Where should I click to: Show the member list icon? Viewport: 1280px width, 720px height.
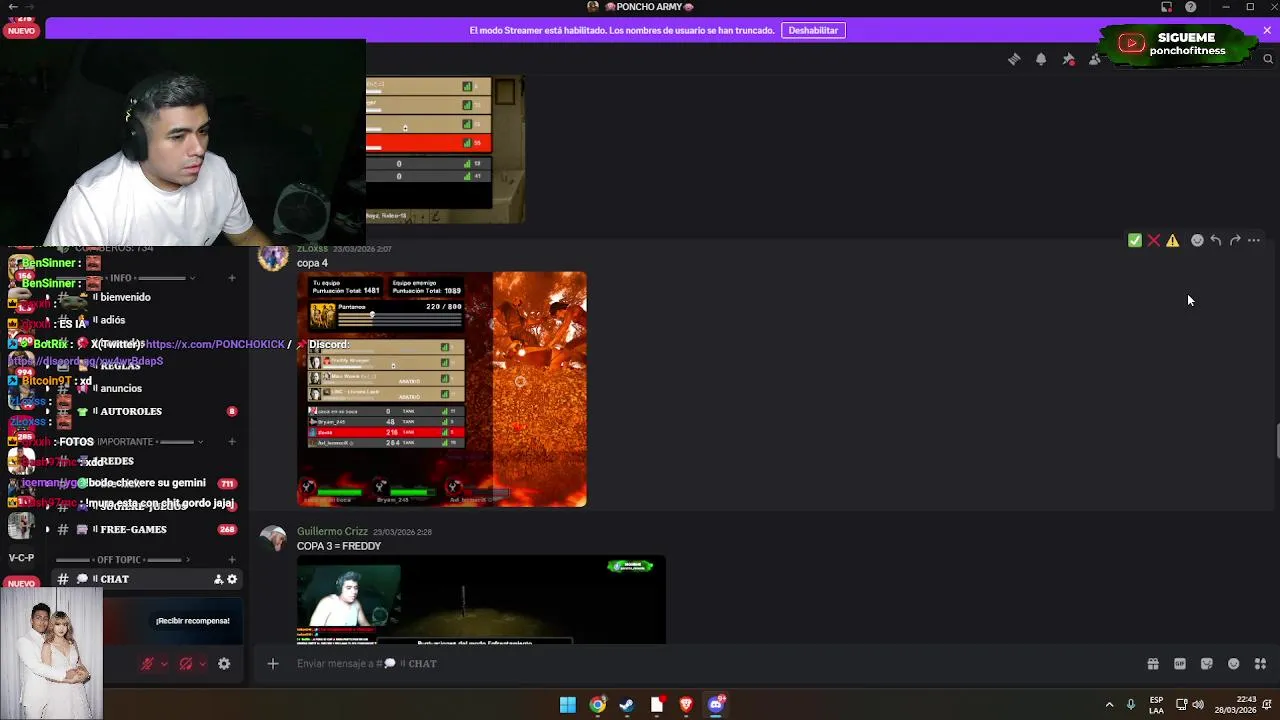point(1094,59)
